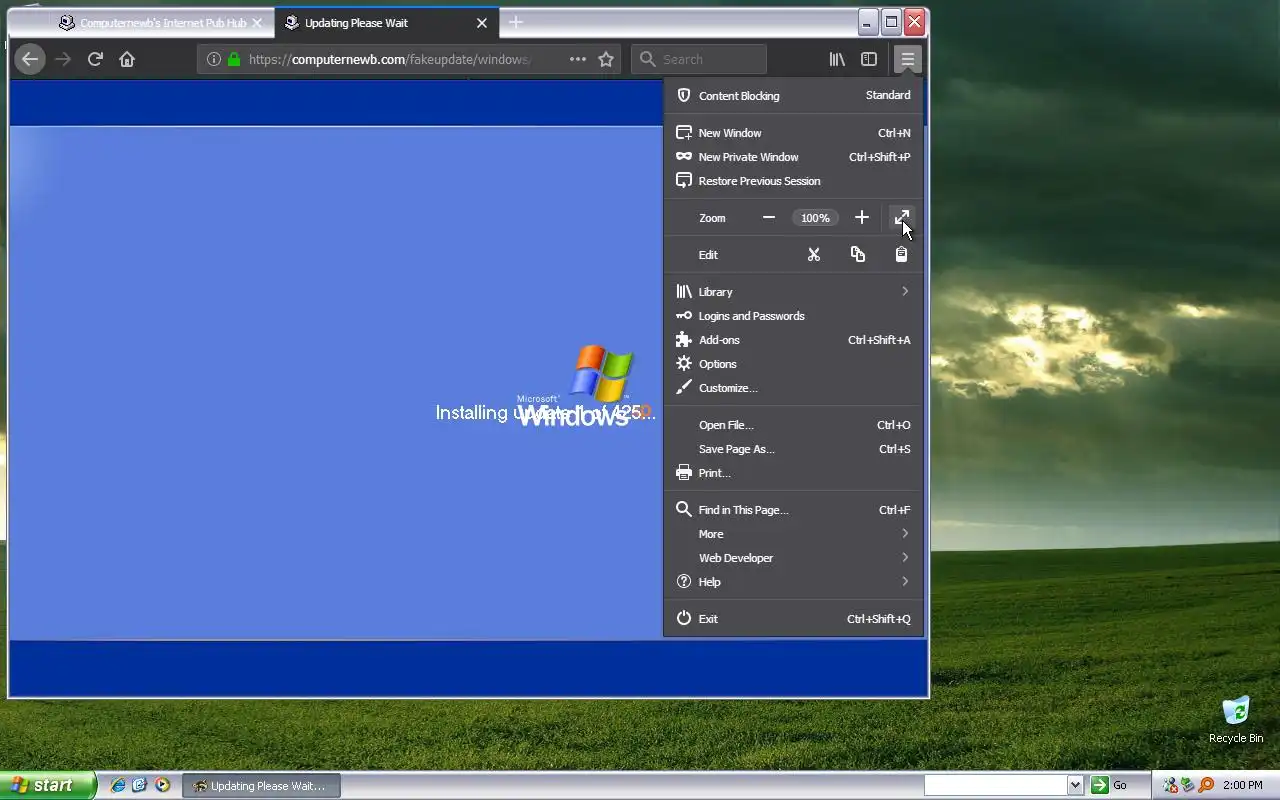Image resolution: width=1280 pixels, height=800 pixels.
Task: Click the forward navigation arrow
Action: (x=63, y=59)
